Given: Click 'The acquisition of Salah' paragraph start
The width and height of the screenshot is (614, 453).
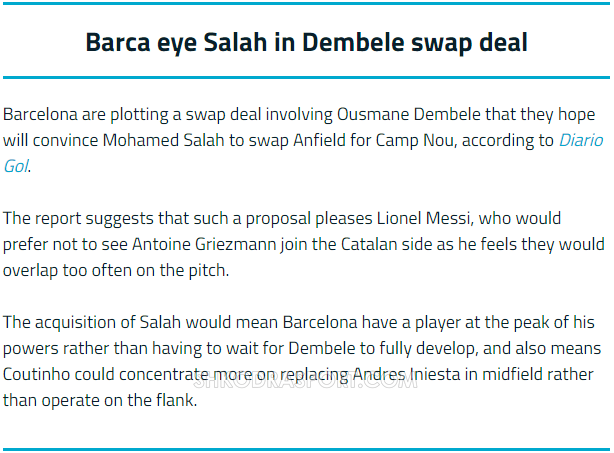Looking at the screenshot, I should (x=92, y=322).
